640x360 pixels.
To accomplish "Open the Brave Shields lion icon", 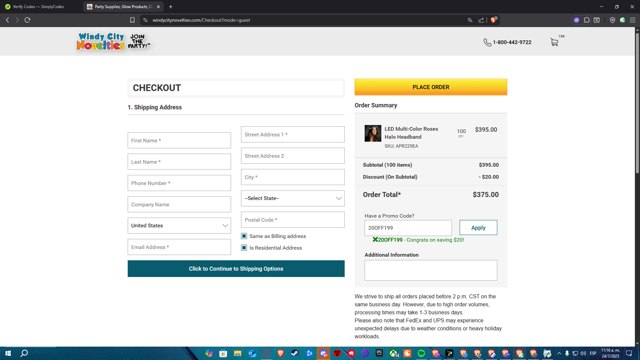I will [x=493, y=20].
